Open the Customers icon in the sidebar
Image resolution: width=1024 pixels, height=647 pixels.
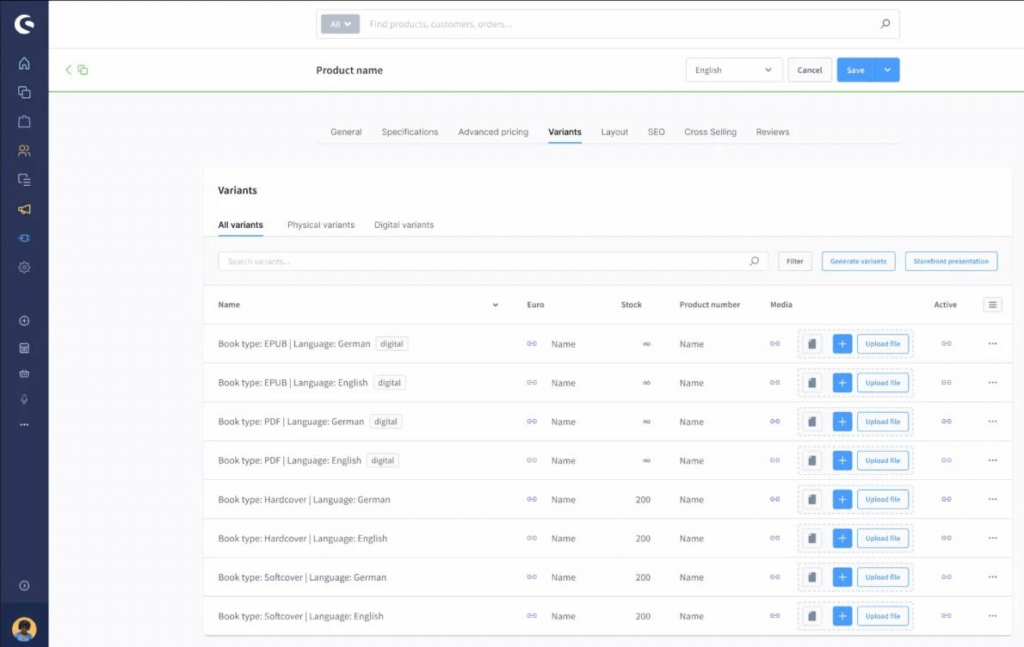[24, 151]
